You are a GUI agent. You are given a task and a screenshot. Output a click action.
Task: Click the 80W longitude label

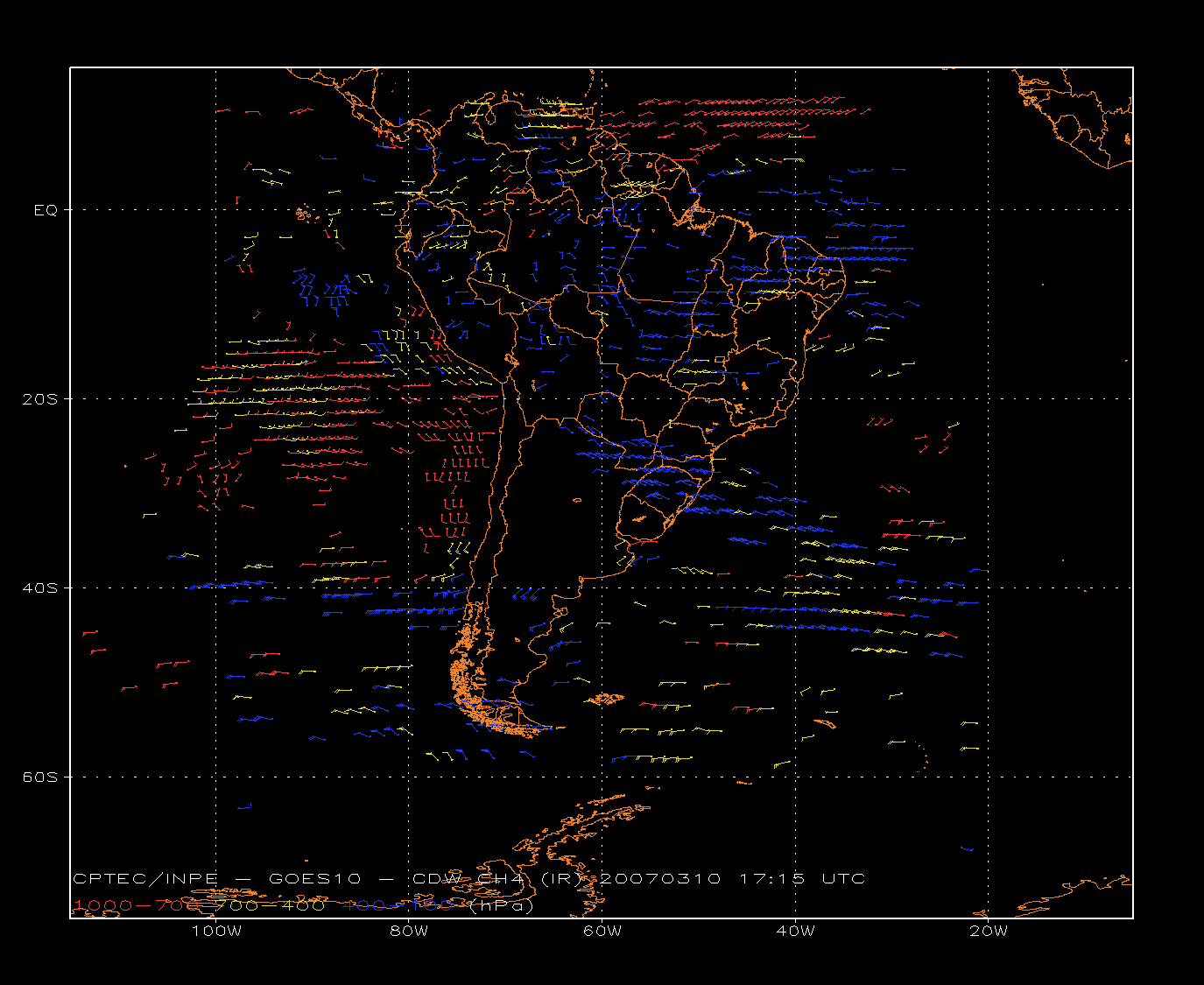click(409, 931)
